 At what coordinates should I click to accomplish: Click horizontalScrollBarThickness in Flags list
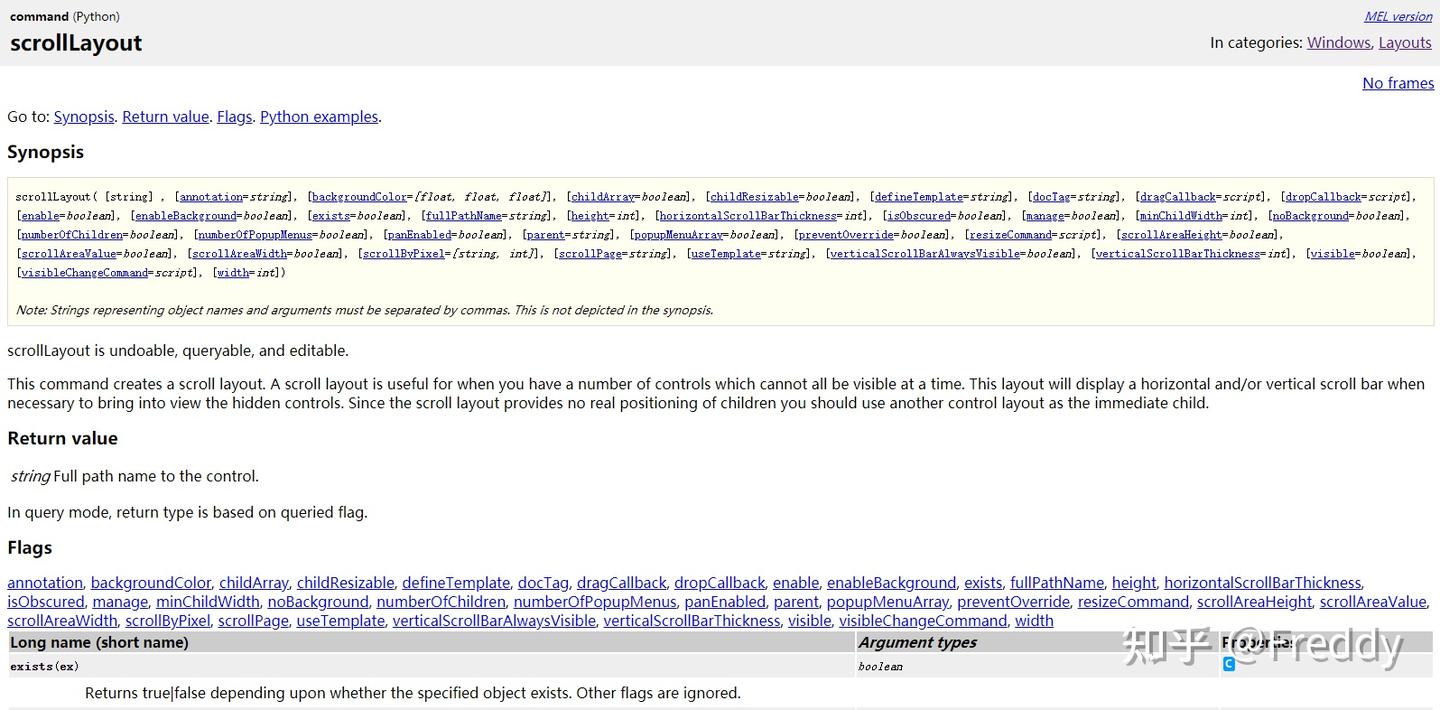[x=1262, y=583]
